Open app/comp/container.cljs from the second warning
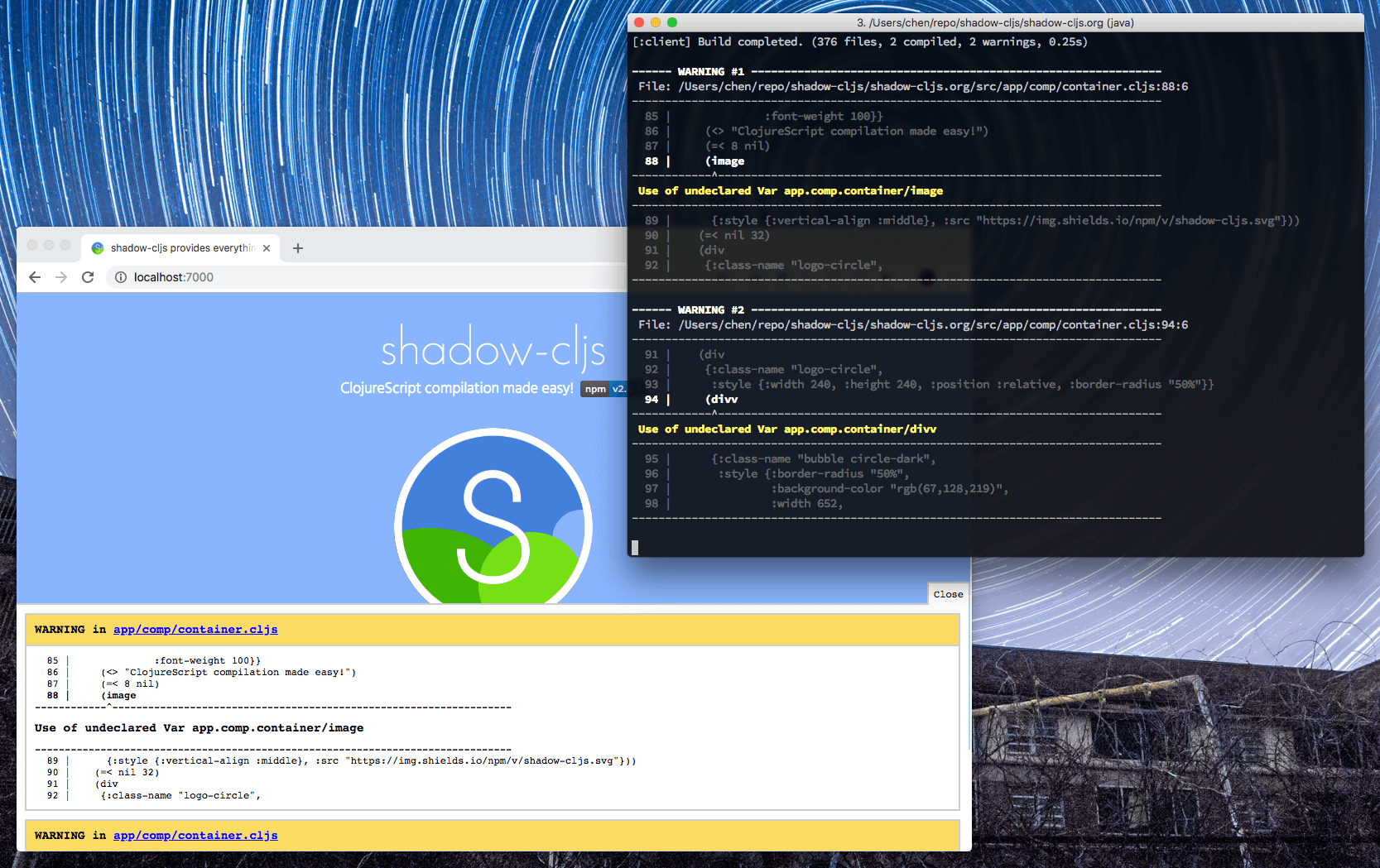The width and height of the screenshot is (1380, 868). [x=195, y=835]
